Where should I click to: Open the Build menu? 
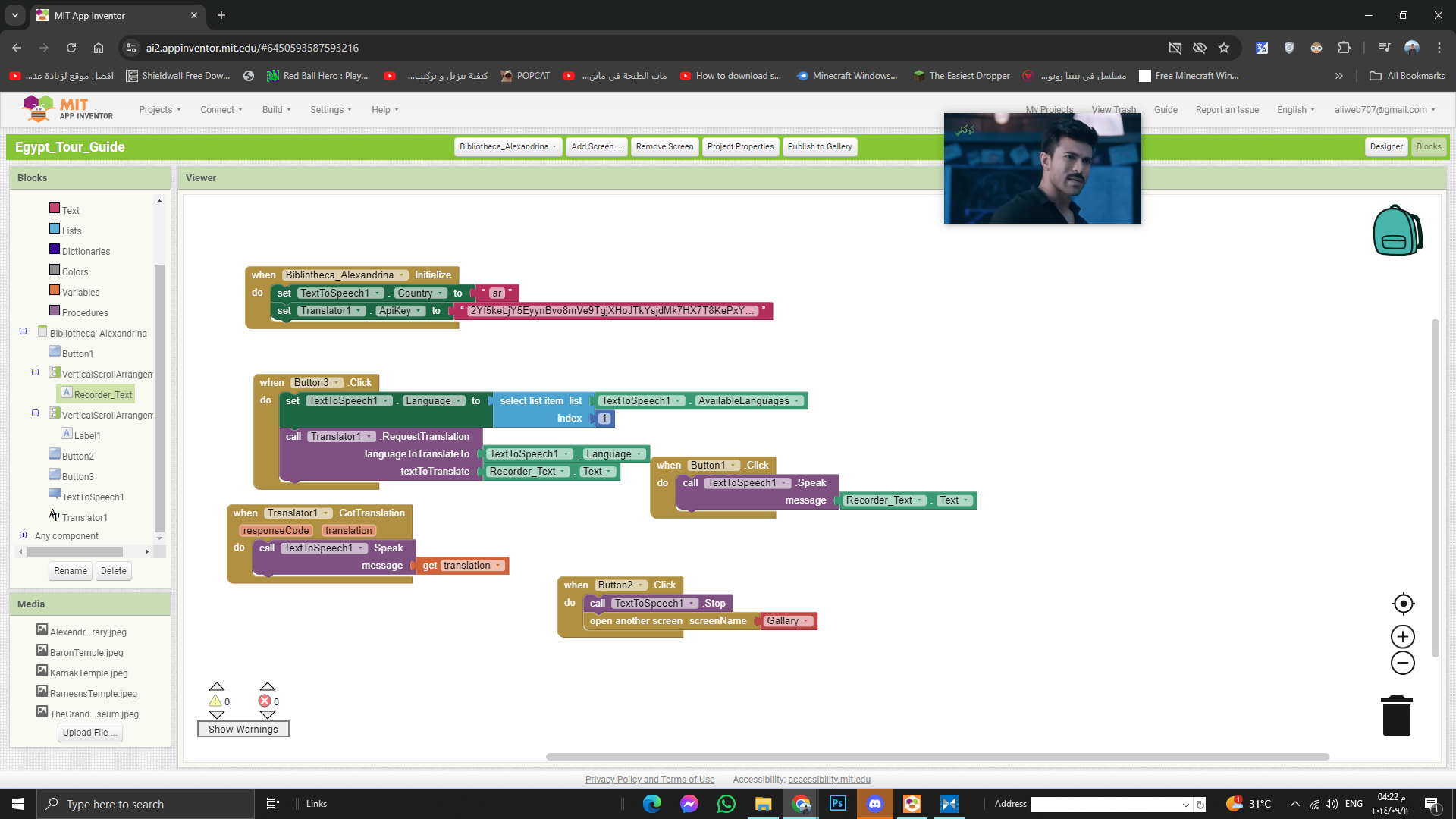pos(276,110)
